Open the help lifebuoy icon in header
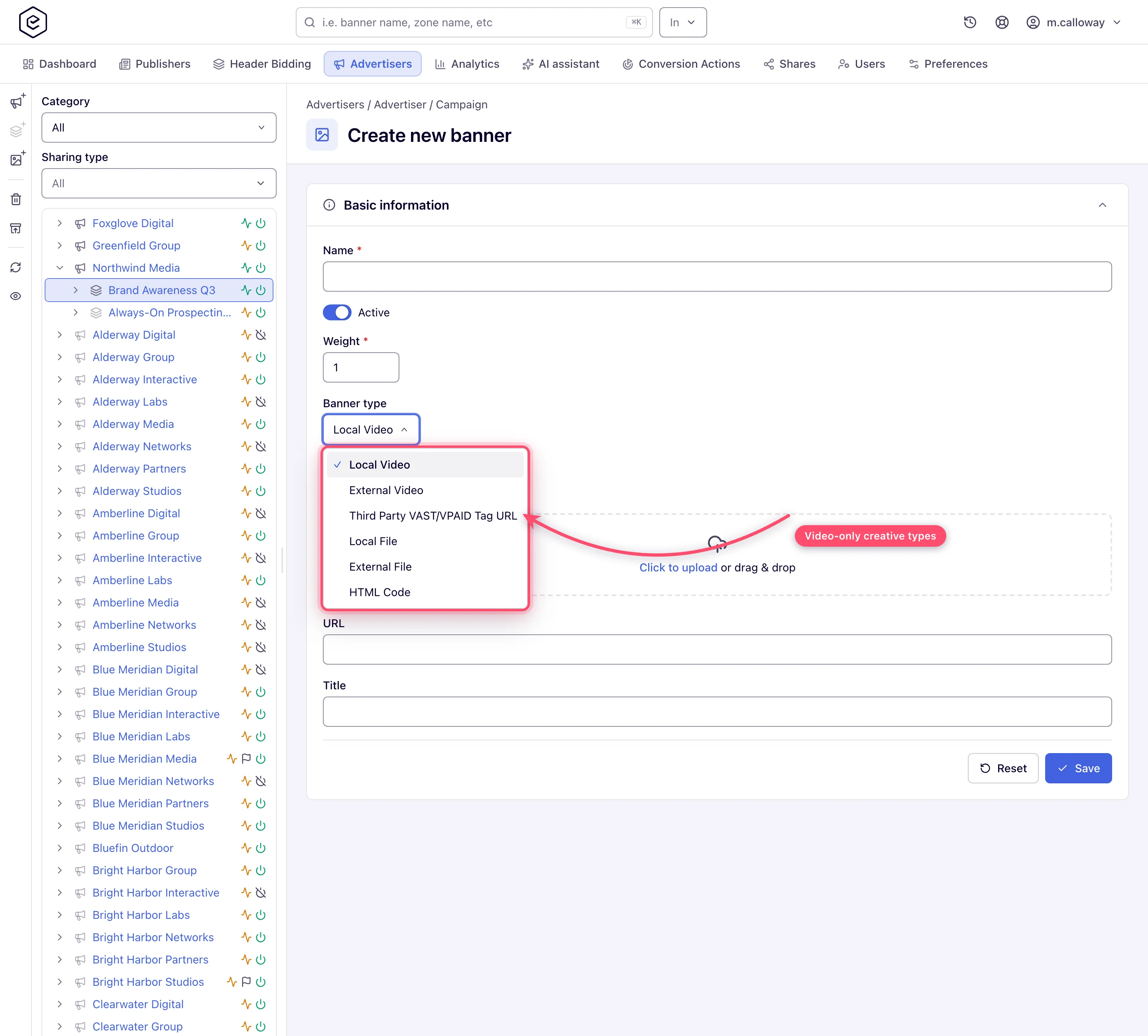 tap(1002, 22)
